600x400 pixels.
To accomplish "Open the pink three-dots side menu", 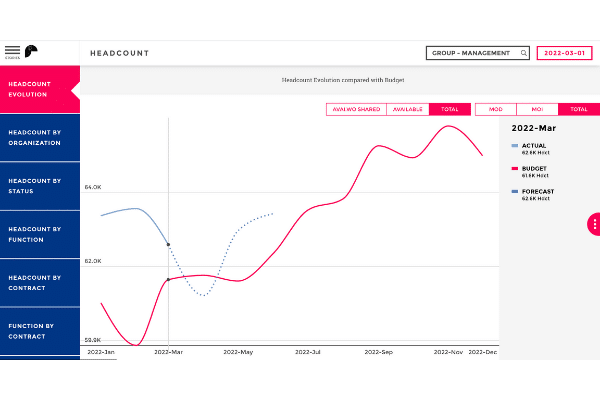I will [x=594, y=224].
